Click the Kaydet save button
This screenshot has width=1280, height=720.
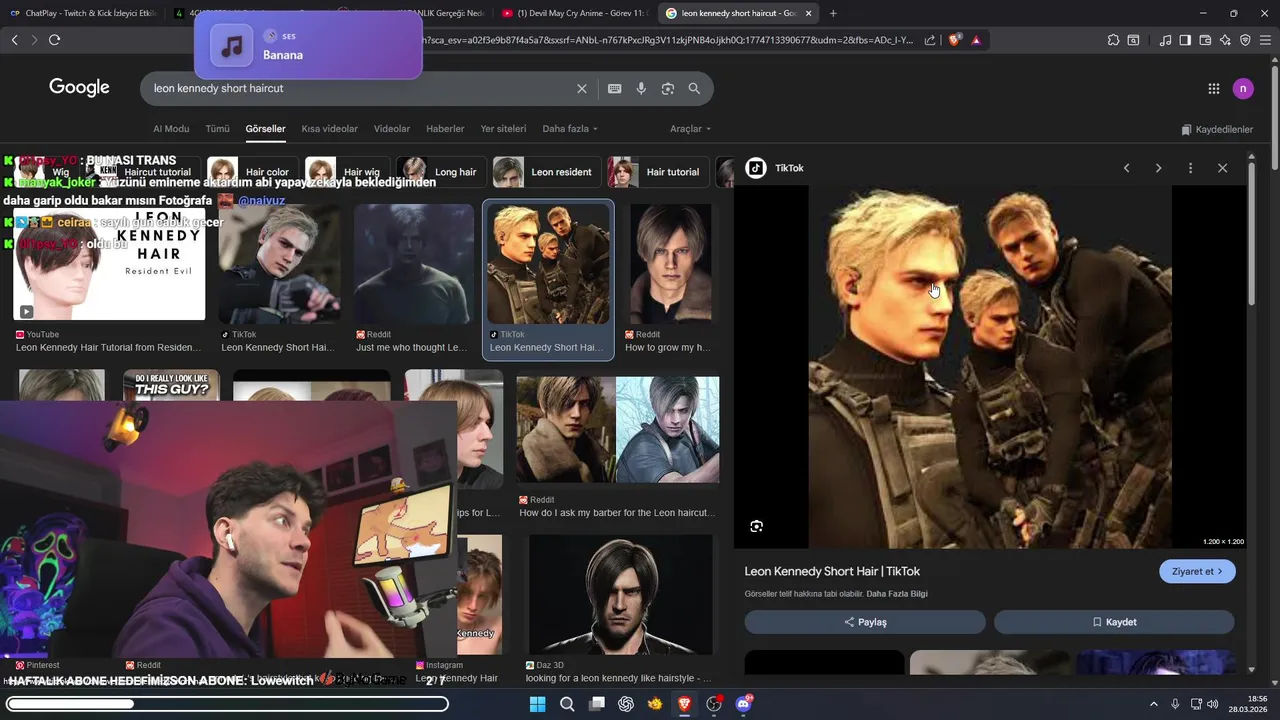click(1114, 622)
